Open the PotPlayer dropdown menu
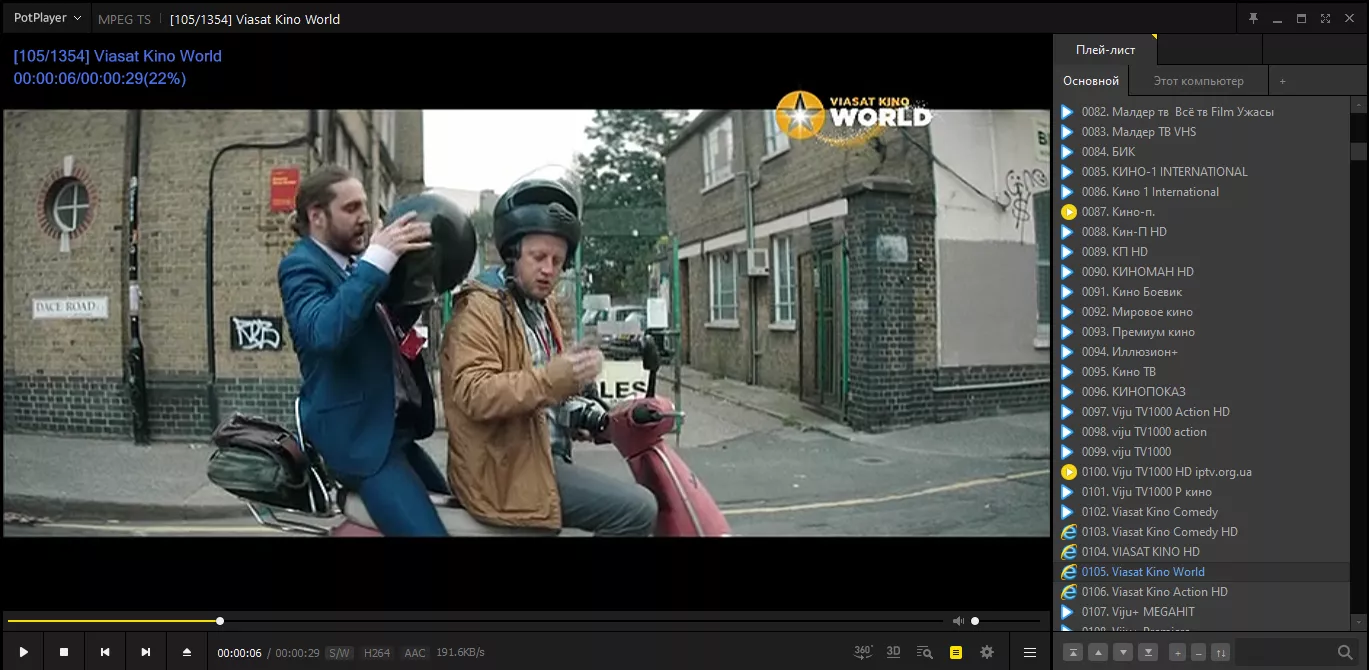This screenshot has width=1369, height=670. [x=47, y=18]
